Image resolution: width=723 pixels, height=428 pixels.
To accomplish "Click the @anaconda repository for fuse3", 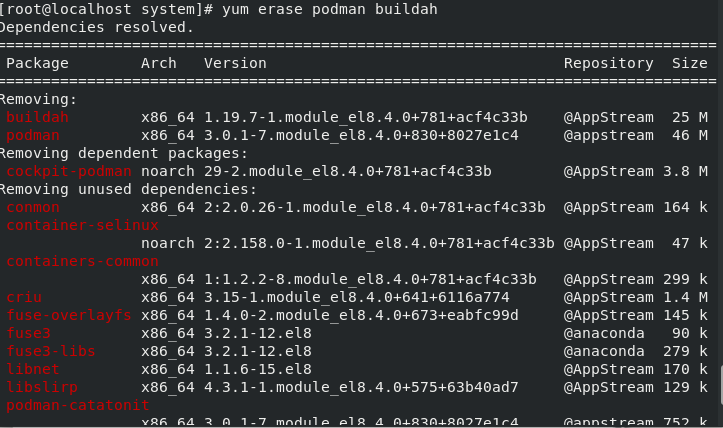I will [x=604, y=333].
